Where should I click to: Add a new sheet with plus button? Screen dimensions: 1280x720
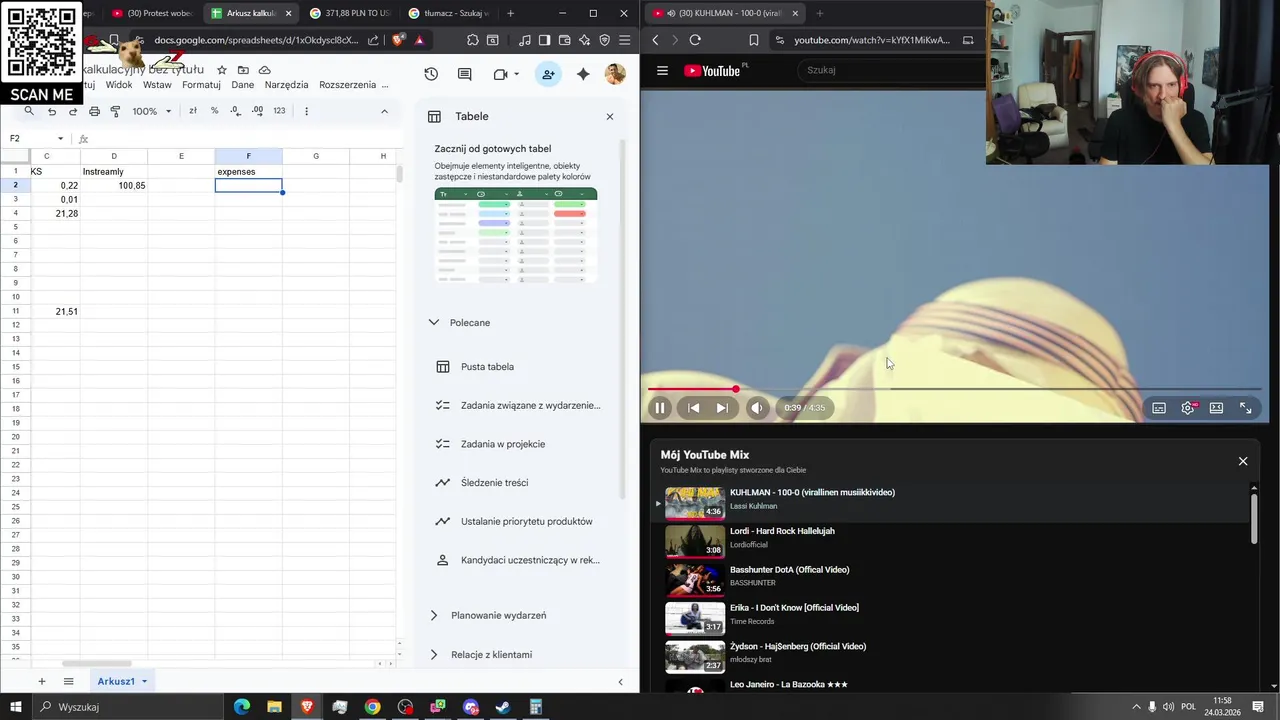click(41, 681)
